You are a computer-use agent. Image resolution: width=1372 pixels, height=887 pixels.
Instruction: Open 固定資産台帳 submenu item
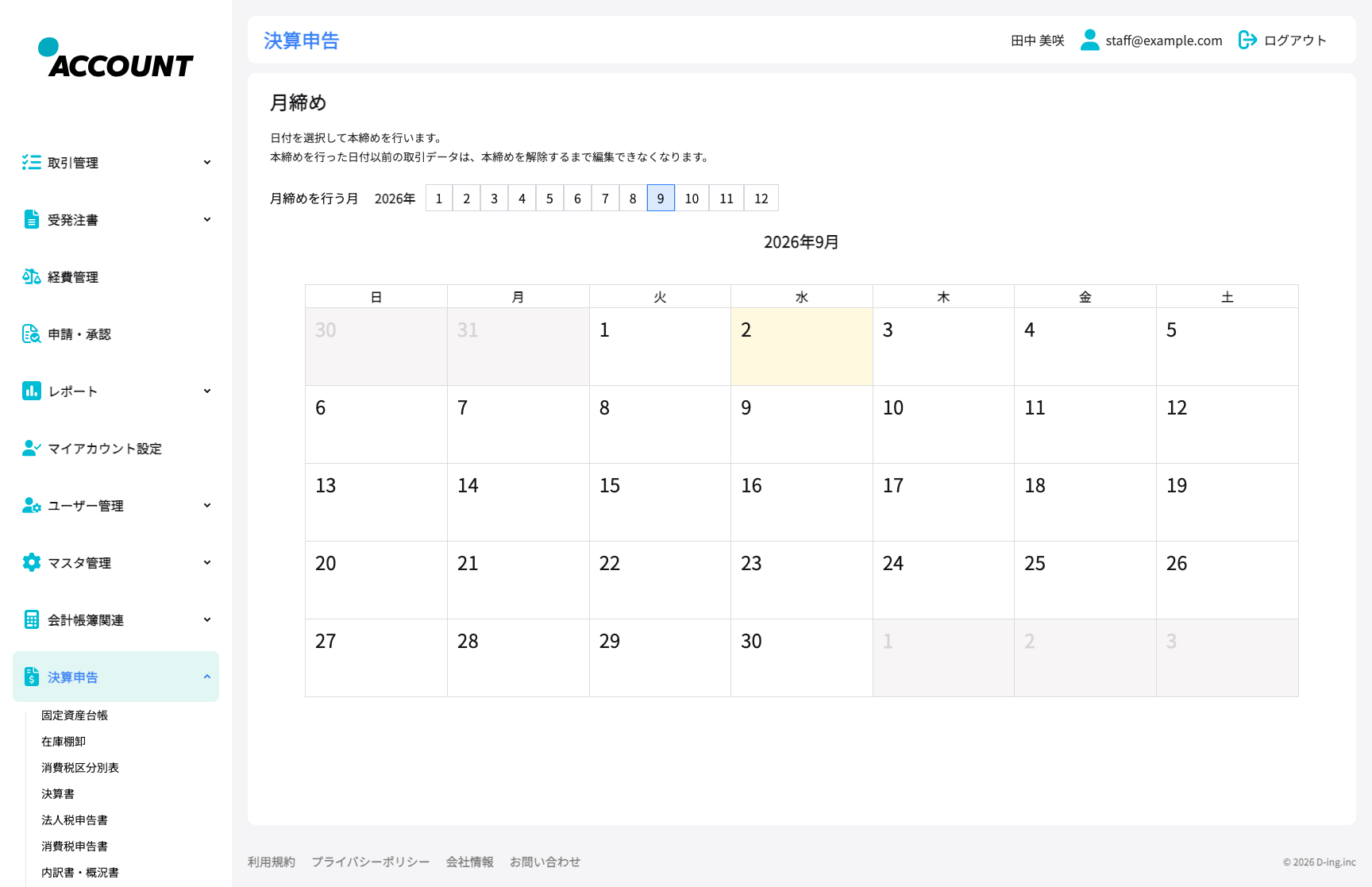tap(75, 715)
